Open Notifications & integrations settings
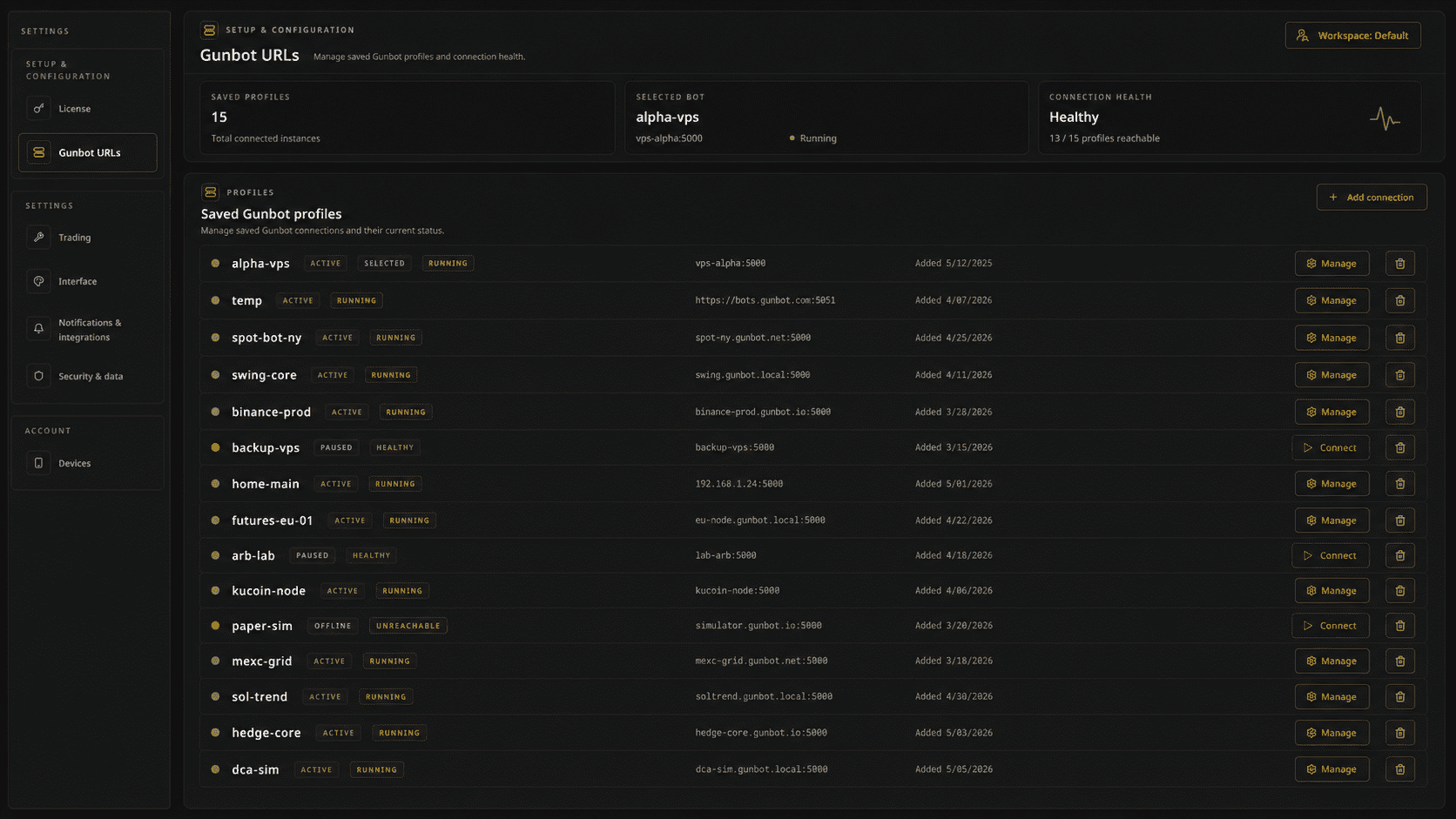Viewport: 1456px width, 819px height. (88, 330)
